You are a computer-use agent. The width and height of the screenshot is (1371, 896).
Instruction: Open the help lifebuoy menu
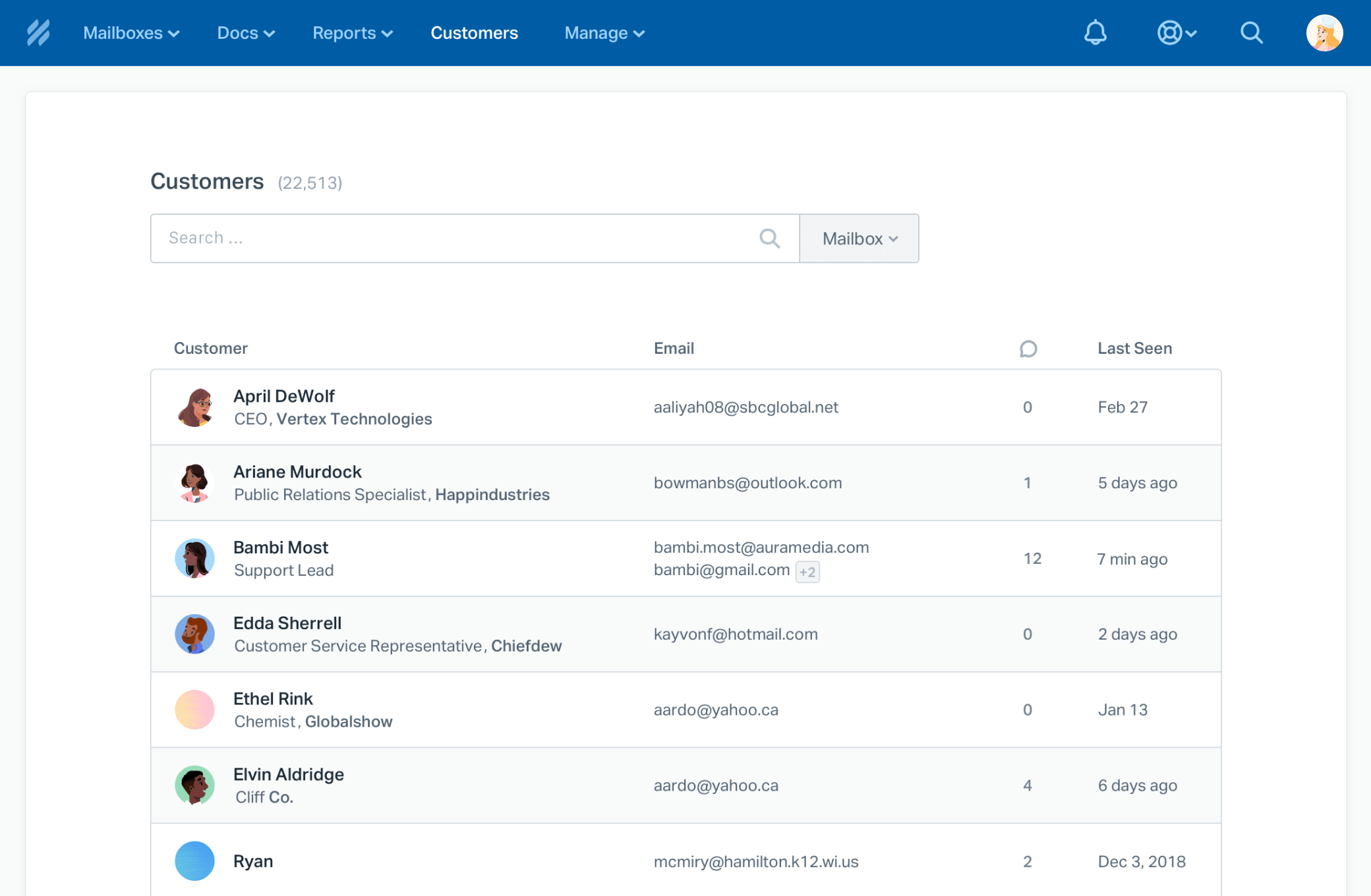[1177, 32]
